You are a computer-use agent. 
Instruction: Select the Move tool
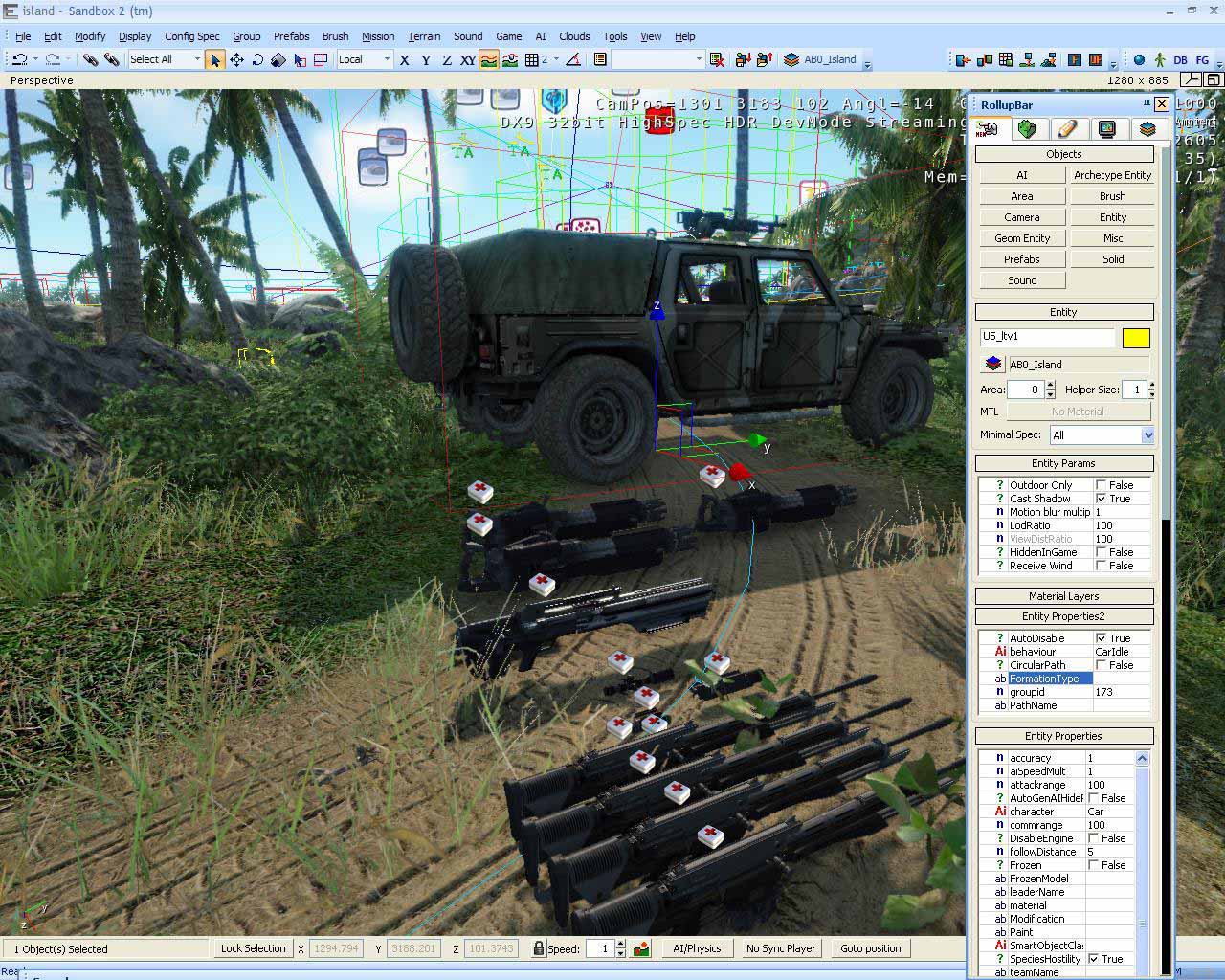click(236, 59)
